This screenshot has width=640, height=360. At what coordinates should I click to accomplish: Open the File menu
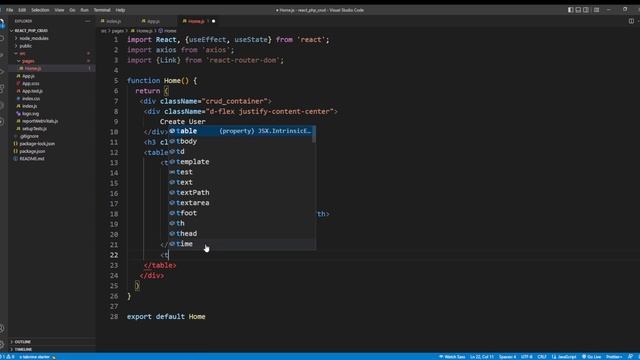(x=9, y=10)
